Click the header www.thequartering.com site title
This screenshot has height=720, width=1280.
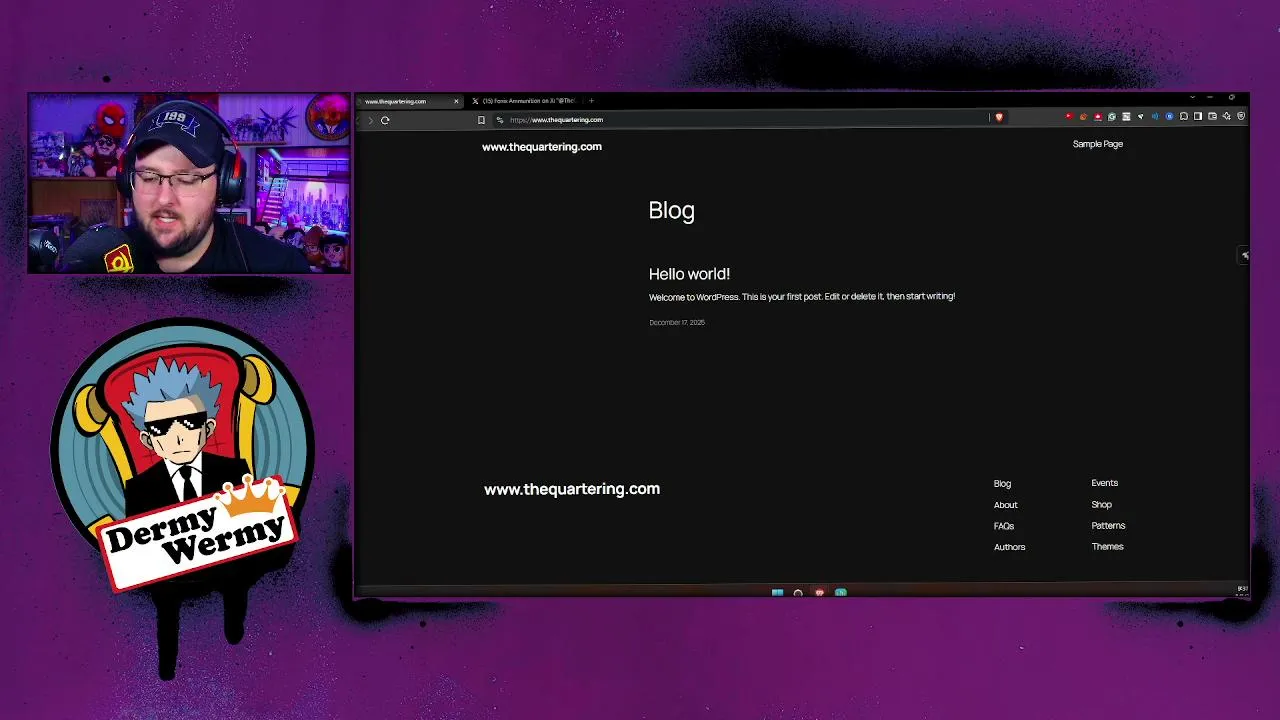[x=542, y=147]
